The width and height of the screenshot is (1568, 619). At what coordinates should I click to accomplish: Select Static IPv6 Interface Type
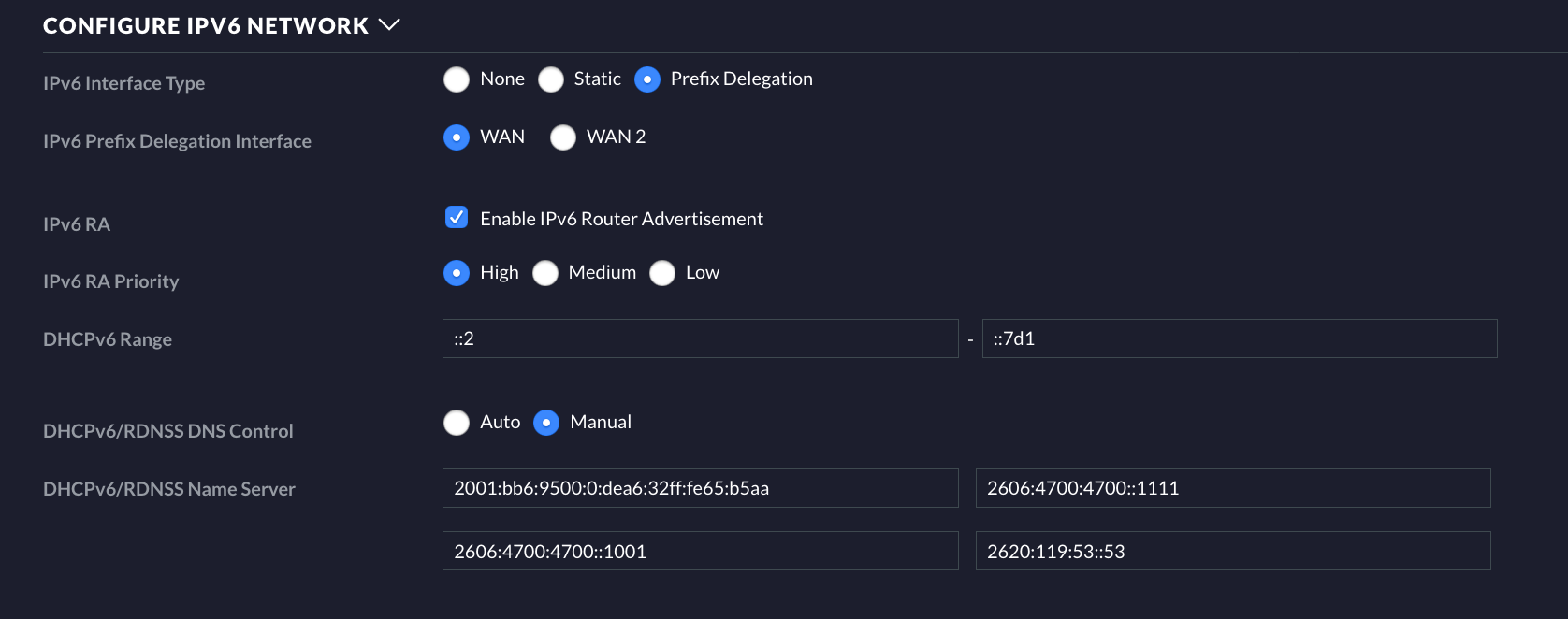point(551,79)
